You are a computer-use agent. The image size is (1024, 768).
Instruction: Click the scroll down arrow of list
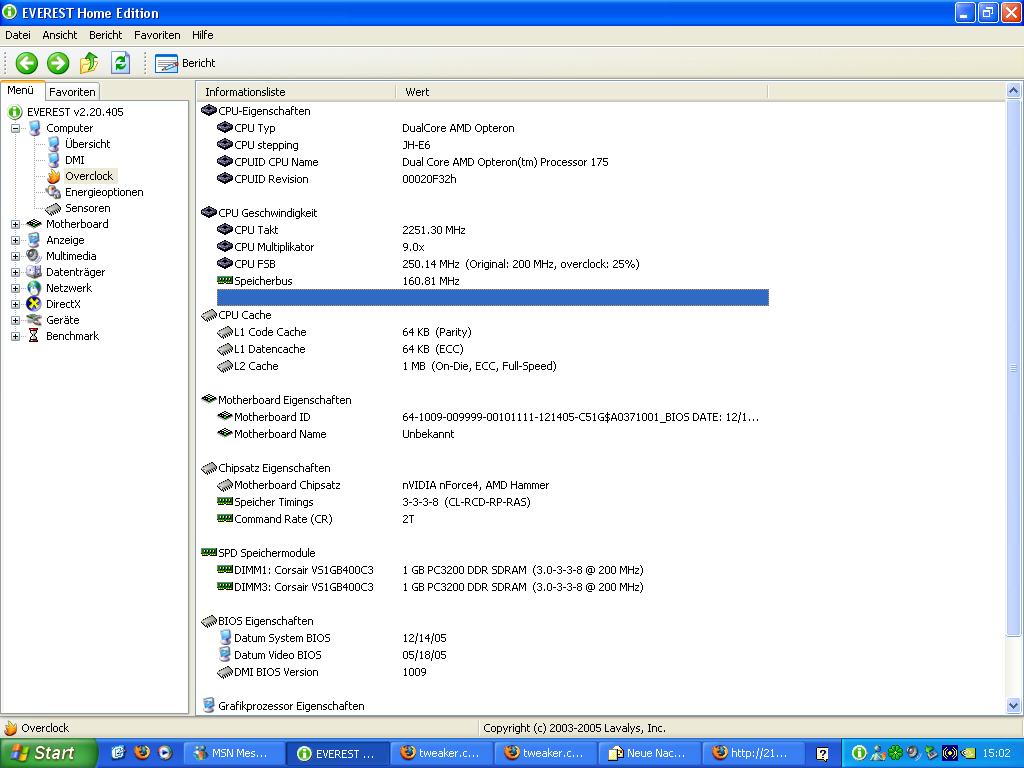1014,706
